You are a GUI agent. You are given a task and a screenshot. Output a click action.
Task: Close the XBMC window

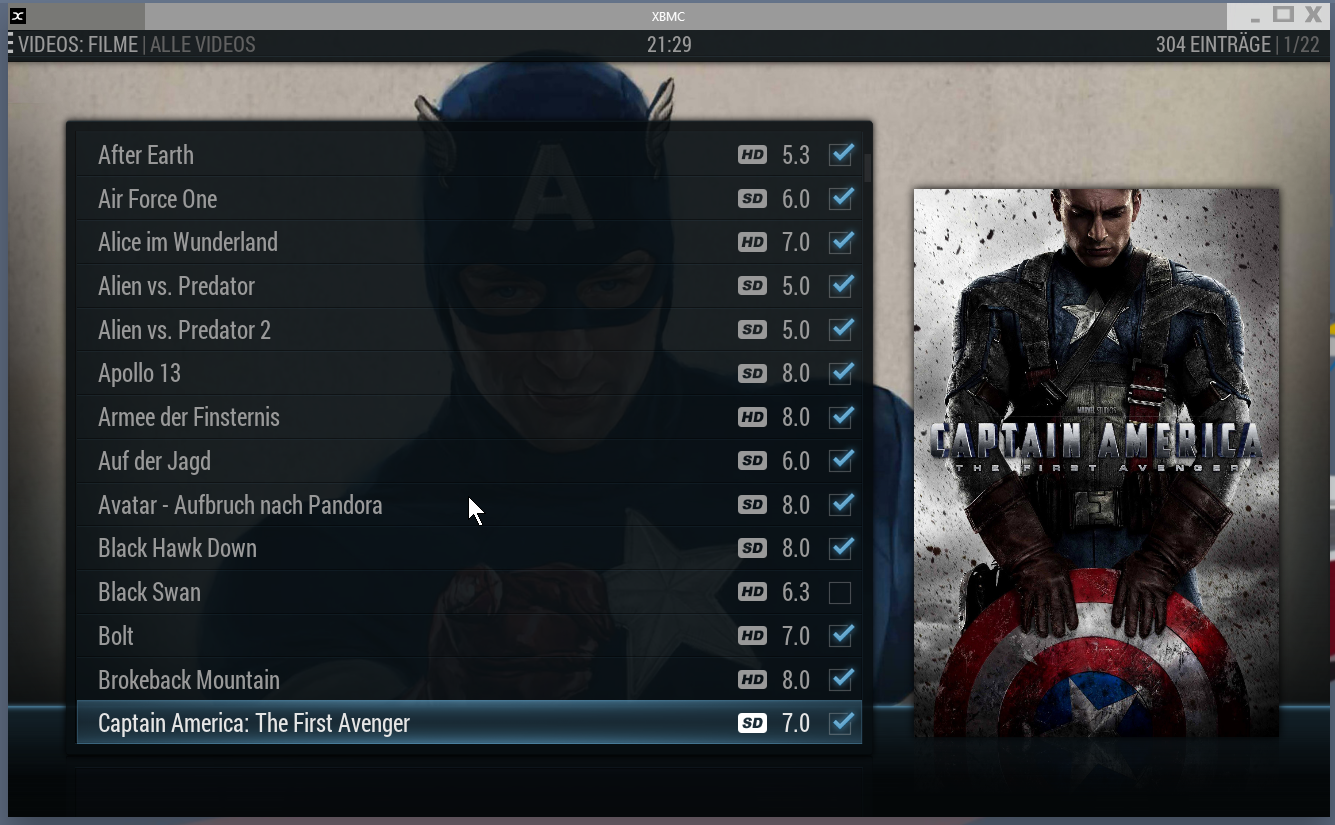(x=1313, y=14)
